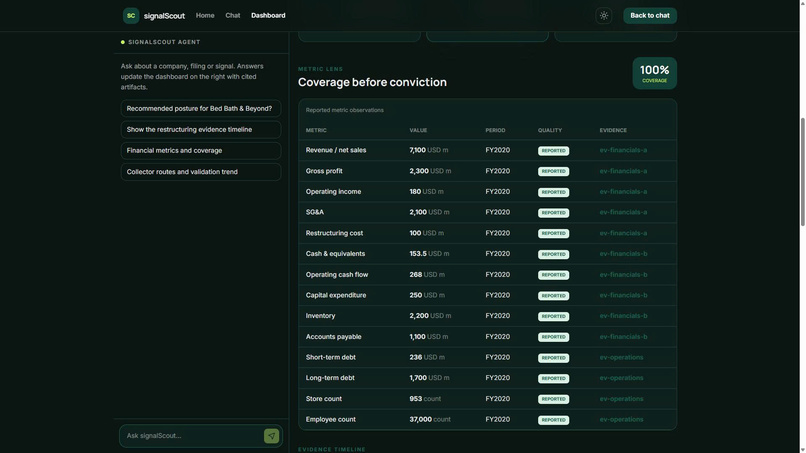The image size is (806, 453).
Task: Click the QUALITY column header
Action: click(549, 131)
